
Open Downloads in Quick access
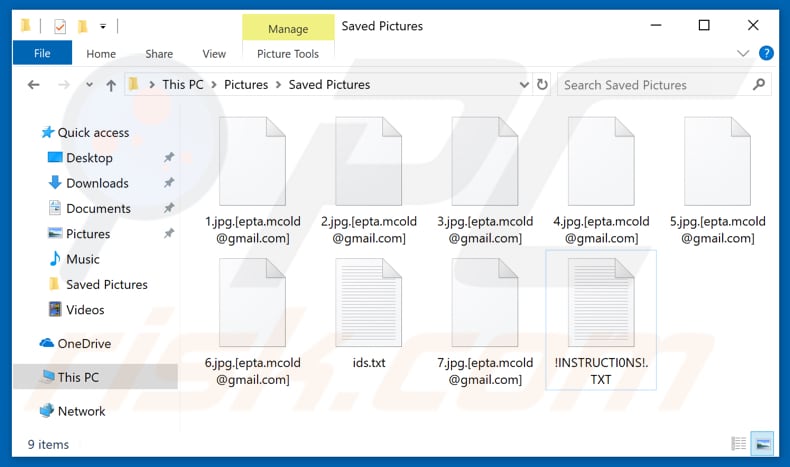(x=97, y=183)
